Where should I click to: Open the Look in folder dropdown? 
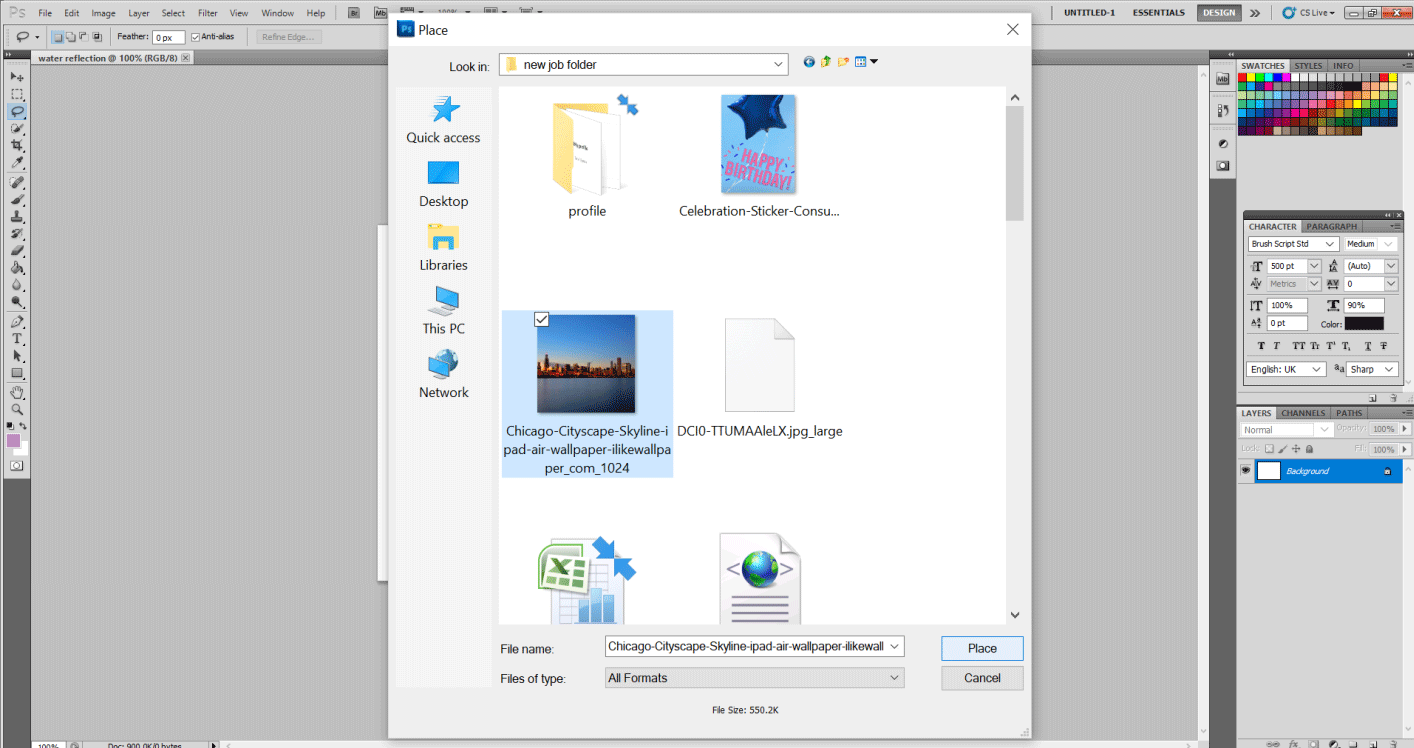click(x=780, y=64)
